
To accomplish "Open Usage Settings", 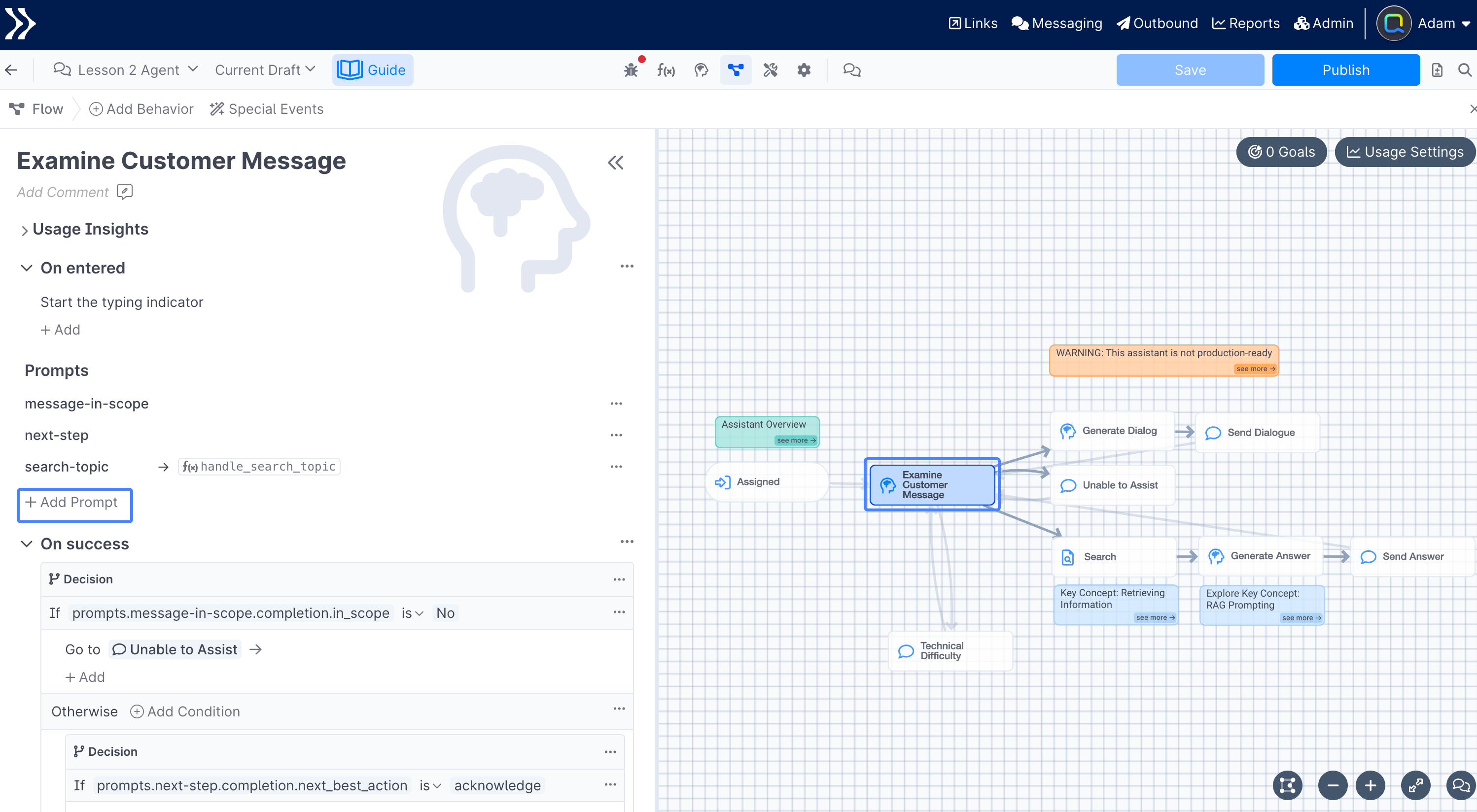I will pyautogui.click(x=1405, y=152).
